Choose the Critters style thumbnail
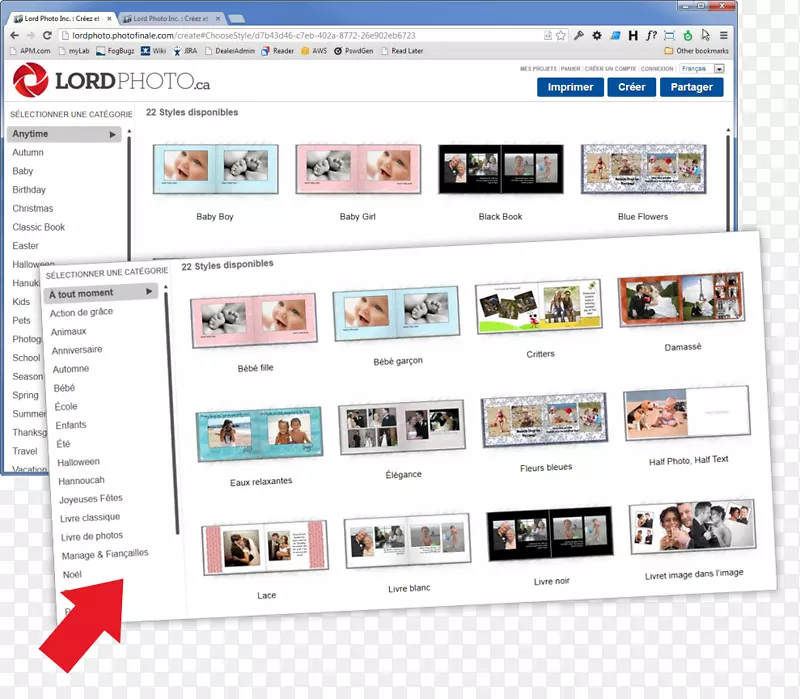Image resolution: width=800 pixels, height=699 pixels. pyautogui.click(x=539, y=306)
